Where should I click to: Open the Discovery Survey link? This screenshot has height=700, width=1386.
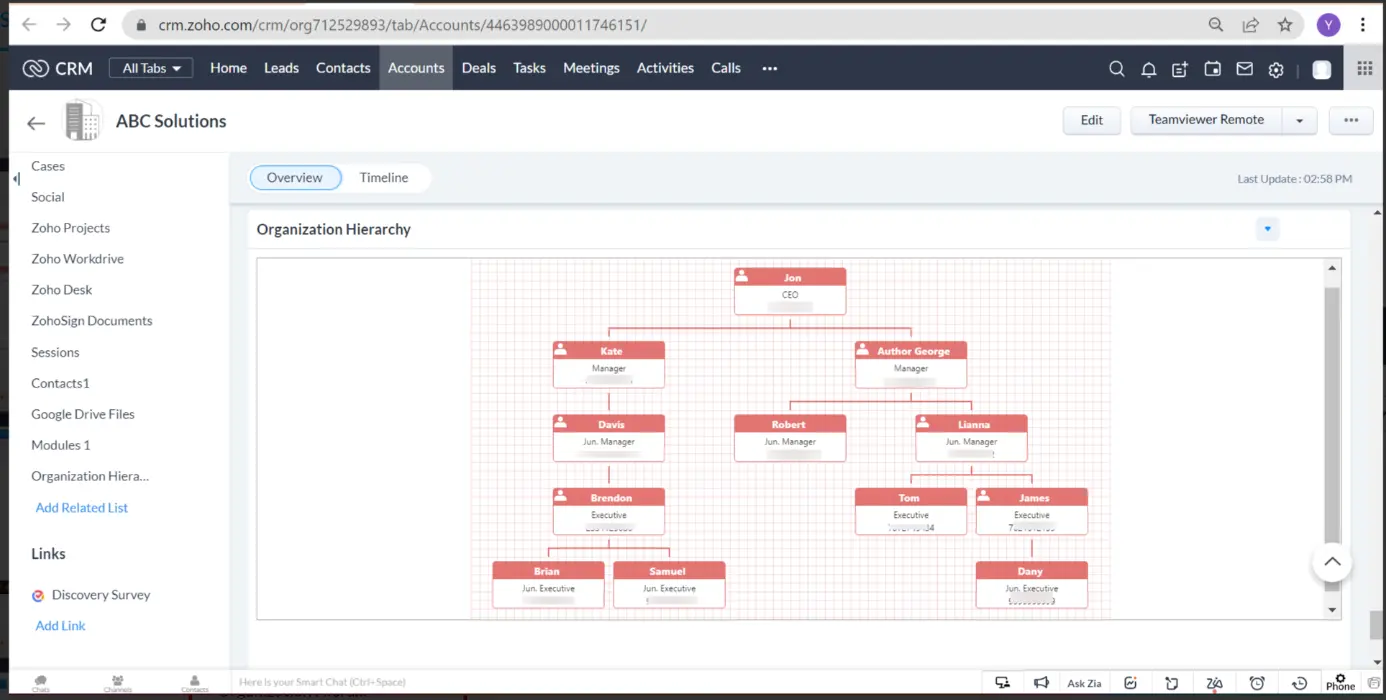click(101, 594)
